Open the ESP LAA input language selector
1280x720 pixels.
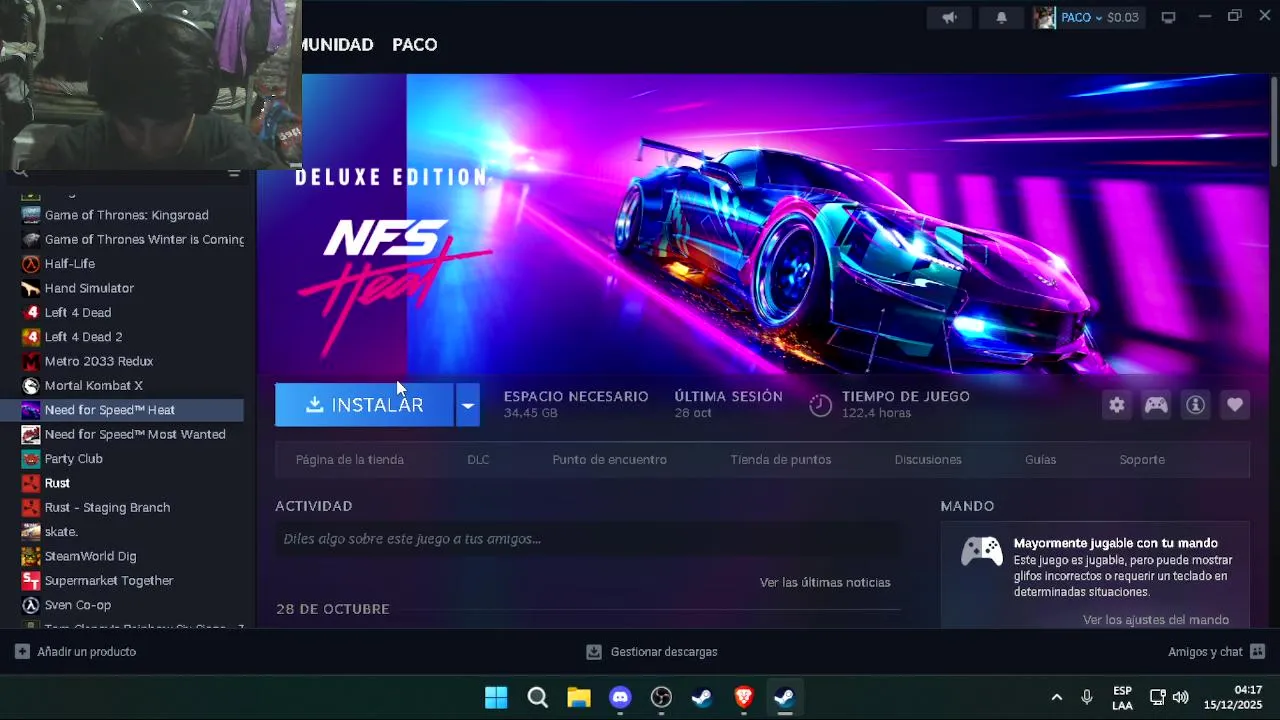(1123, 698)
